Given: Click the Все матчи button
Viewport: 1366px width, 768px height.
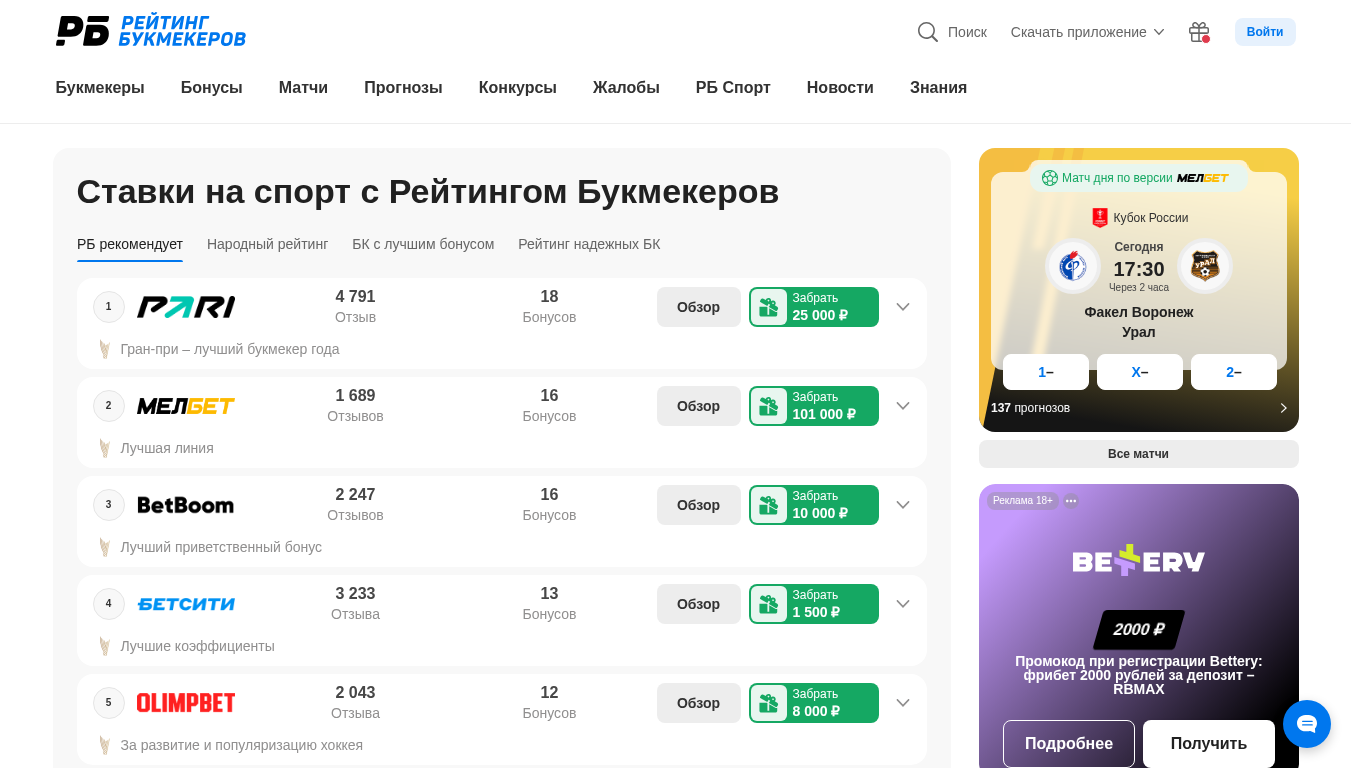Looking at the screenshot, I should [x=1139, y=454].
